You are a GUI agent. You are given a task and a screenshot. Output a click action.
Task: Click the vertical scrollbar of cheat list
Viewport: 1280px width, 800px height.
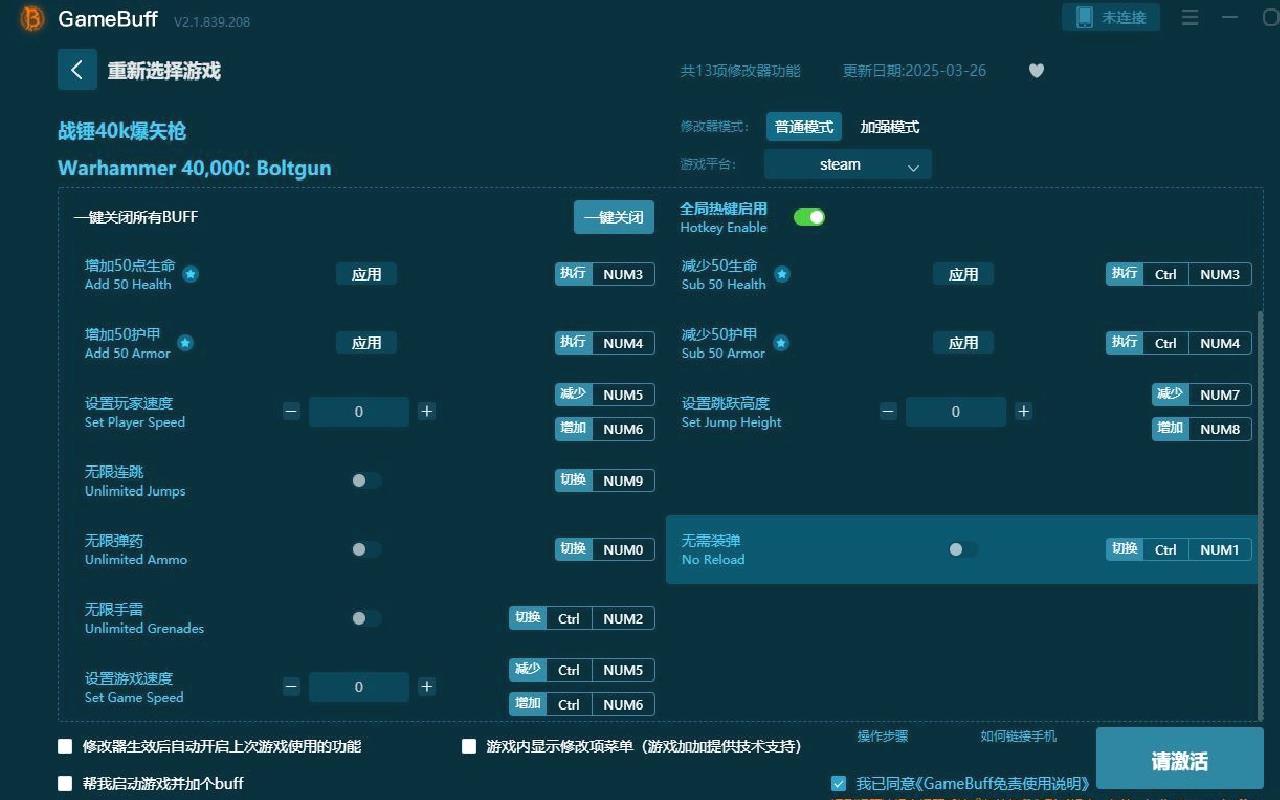click(1260, 513)
